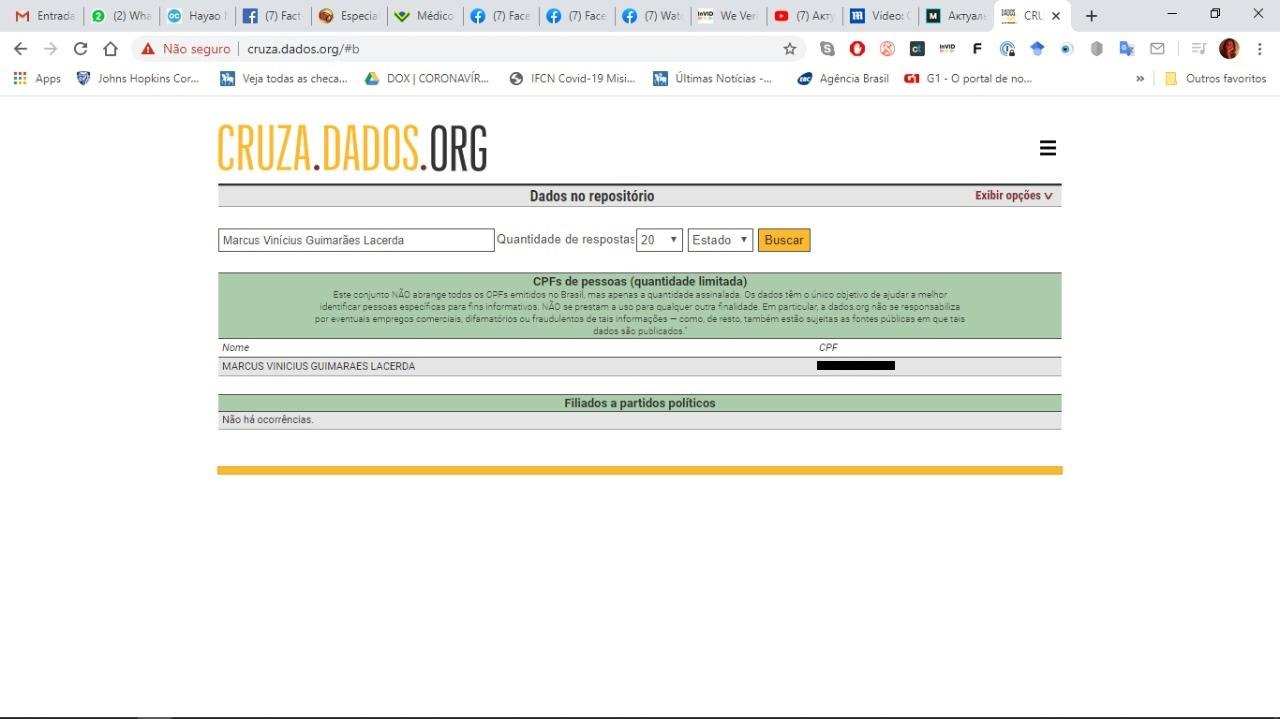Click the CRUZA.DADOS.ORG site logo
The image size is (1280, 719).
click(352, 148)
